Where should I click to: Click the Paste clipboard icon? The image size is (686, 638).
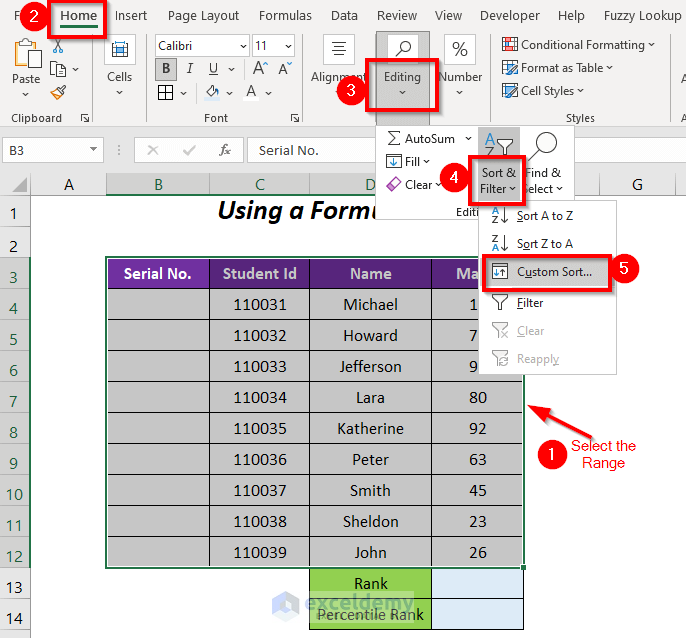click(27, 53)
